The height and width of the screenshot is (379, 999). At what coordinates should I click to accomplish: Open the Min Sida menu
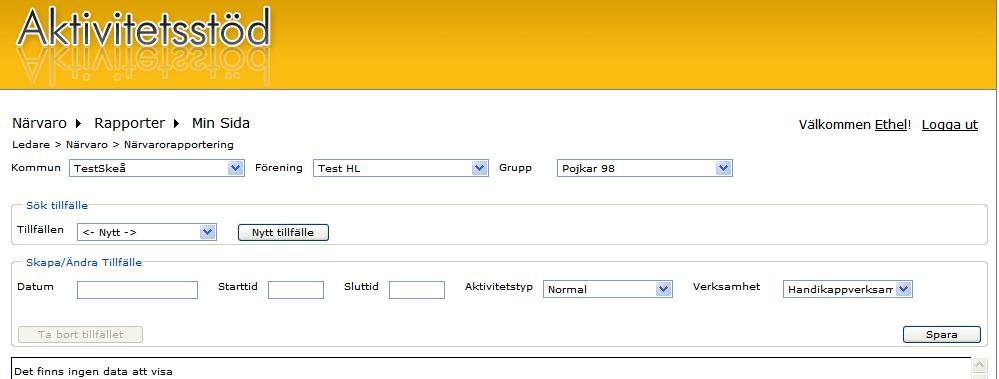pos(220,123)
